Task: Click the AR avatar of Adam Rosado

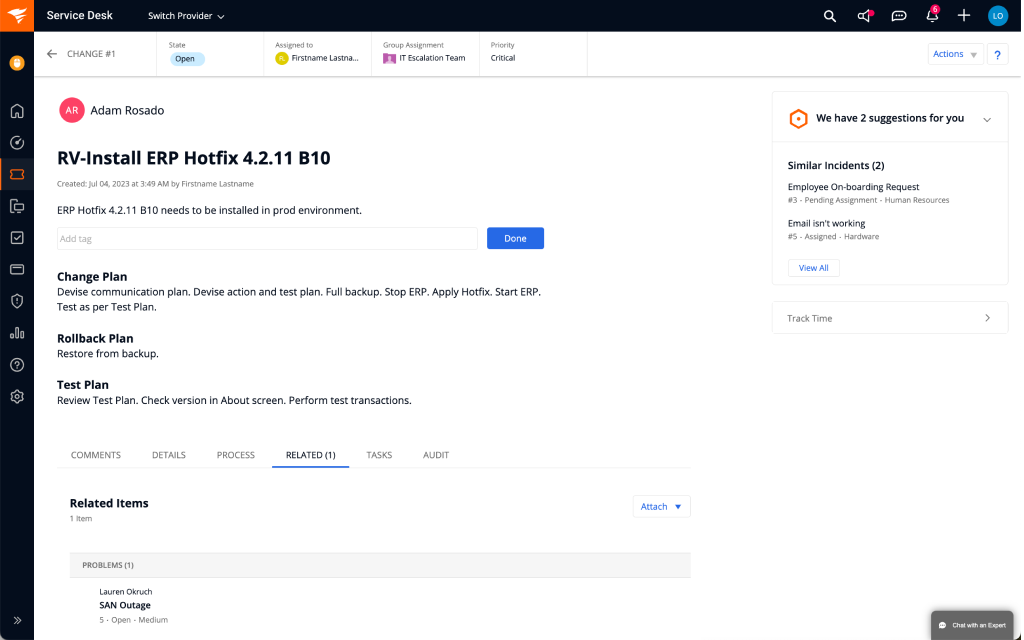Action: 72,110
